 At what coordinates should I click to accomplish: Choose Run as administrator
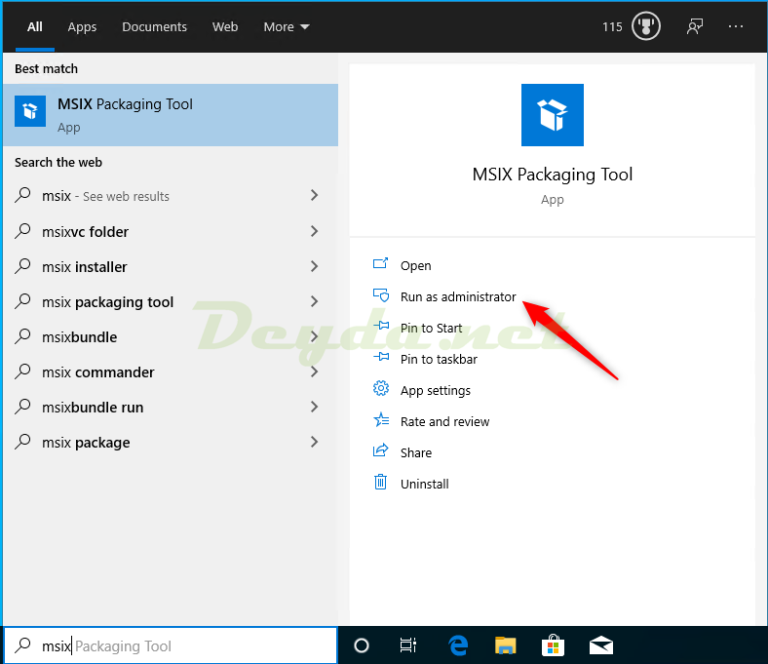(x=457, y=297)
